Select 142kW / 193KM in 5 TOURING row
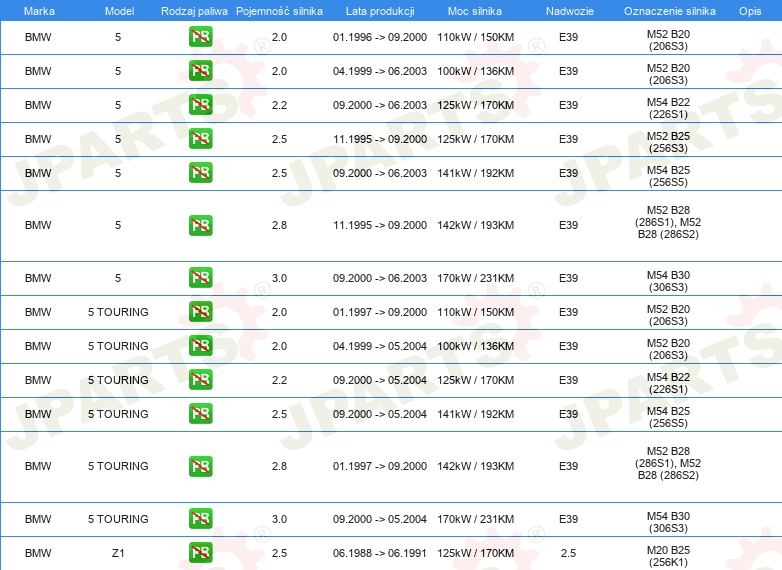The image size is (782, 570). (475, 466)
